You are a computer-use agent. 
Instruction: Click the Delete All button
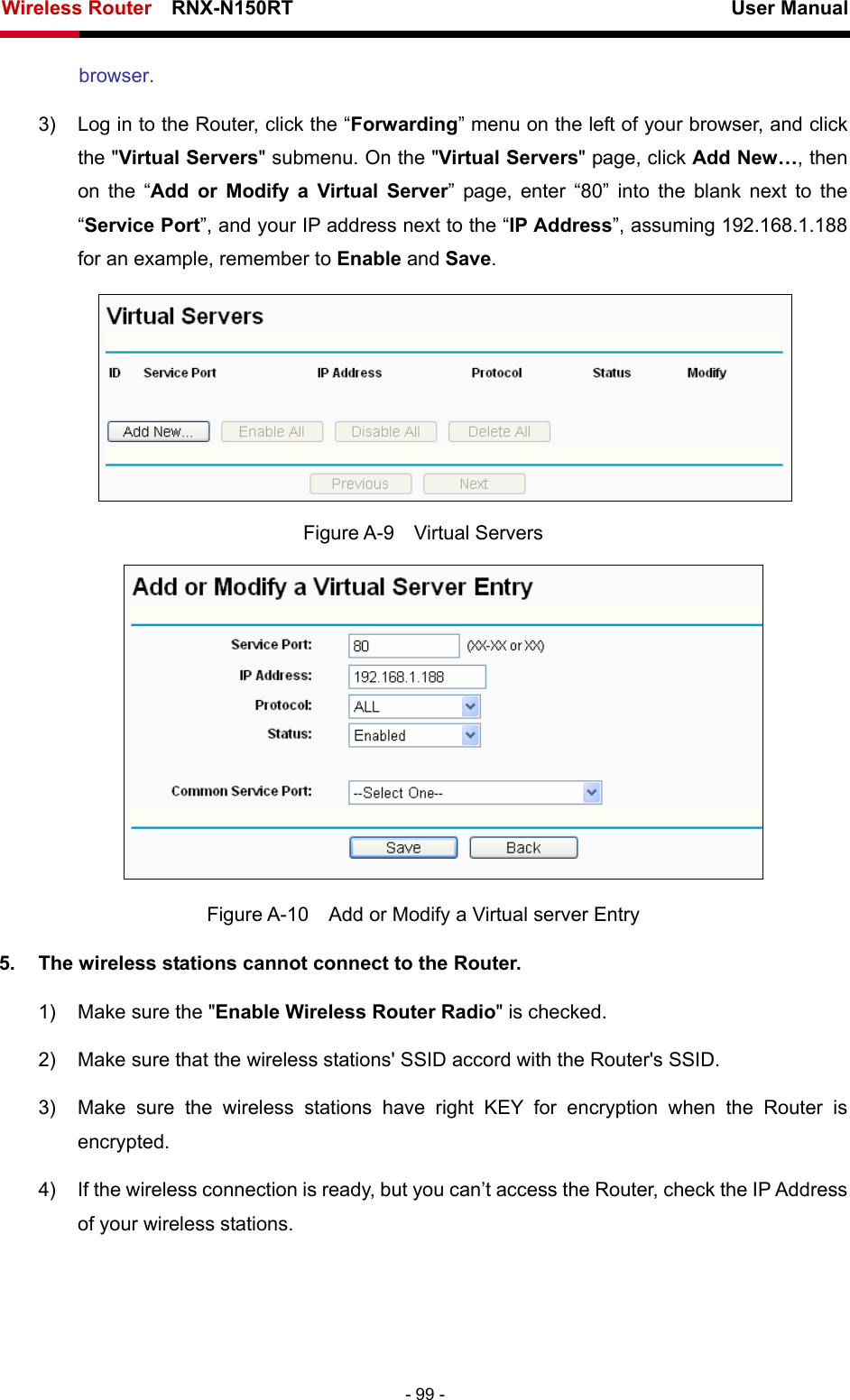(499, 431)
